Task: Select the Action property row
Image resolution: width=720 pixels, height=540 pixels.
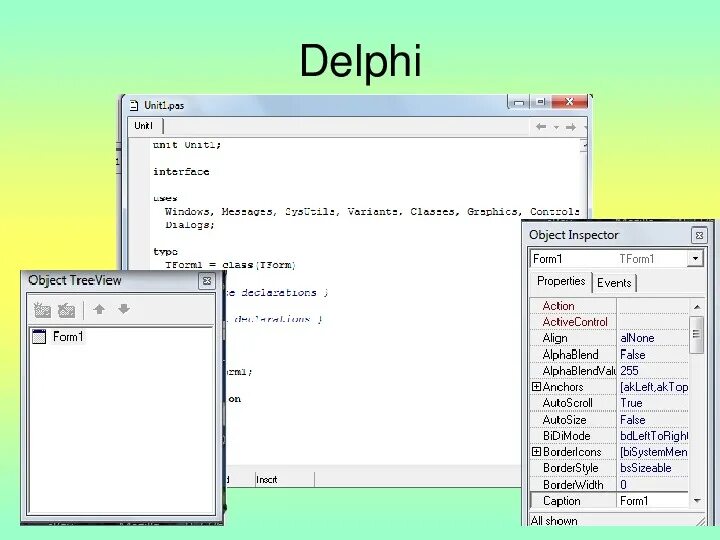Action: [x=609, y=306]
